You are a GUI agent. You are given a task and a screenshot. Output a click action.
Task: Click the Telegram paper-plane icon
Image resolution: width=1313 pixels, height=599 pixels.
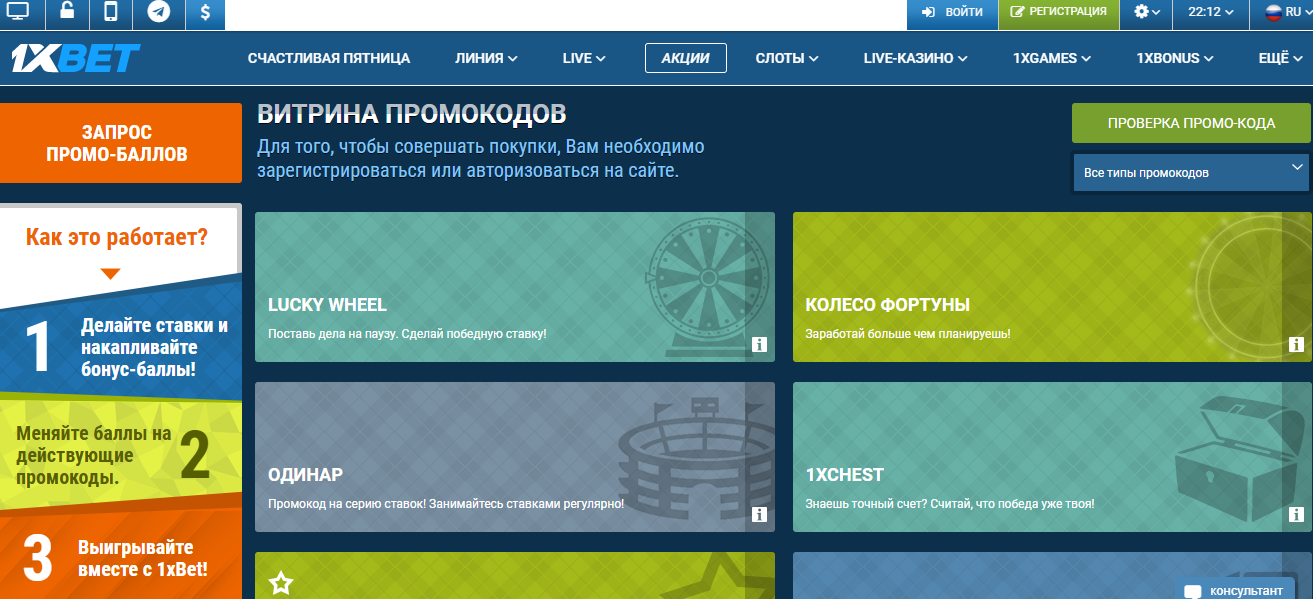click(x=158, y=13)
